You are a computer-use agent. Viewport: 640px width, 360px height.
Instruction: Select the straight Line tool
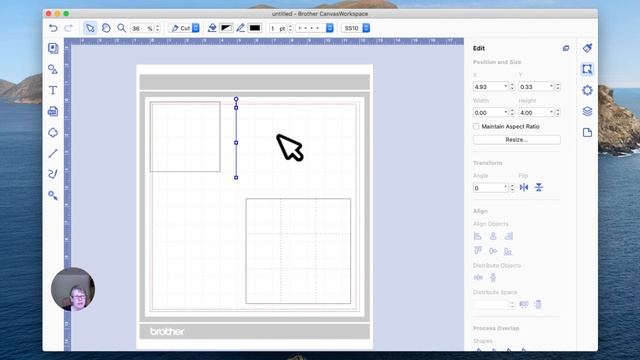[x=53, y=153]
